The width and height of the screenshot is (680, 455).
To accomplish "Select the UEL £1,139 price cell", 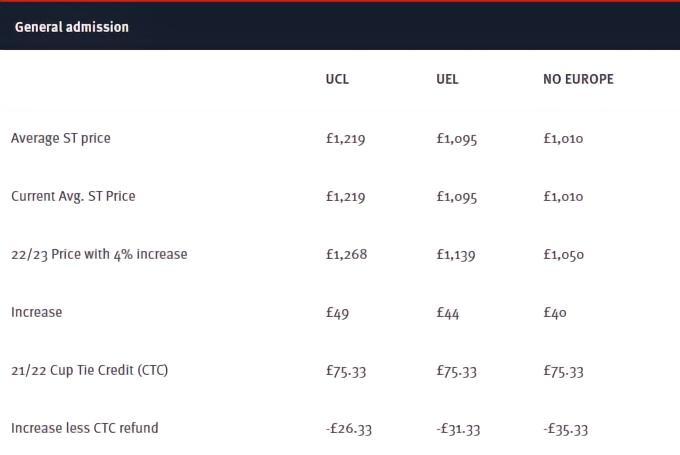I will pos(457,254).
